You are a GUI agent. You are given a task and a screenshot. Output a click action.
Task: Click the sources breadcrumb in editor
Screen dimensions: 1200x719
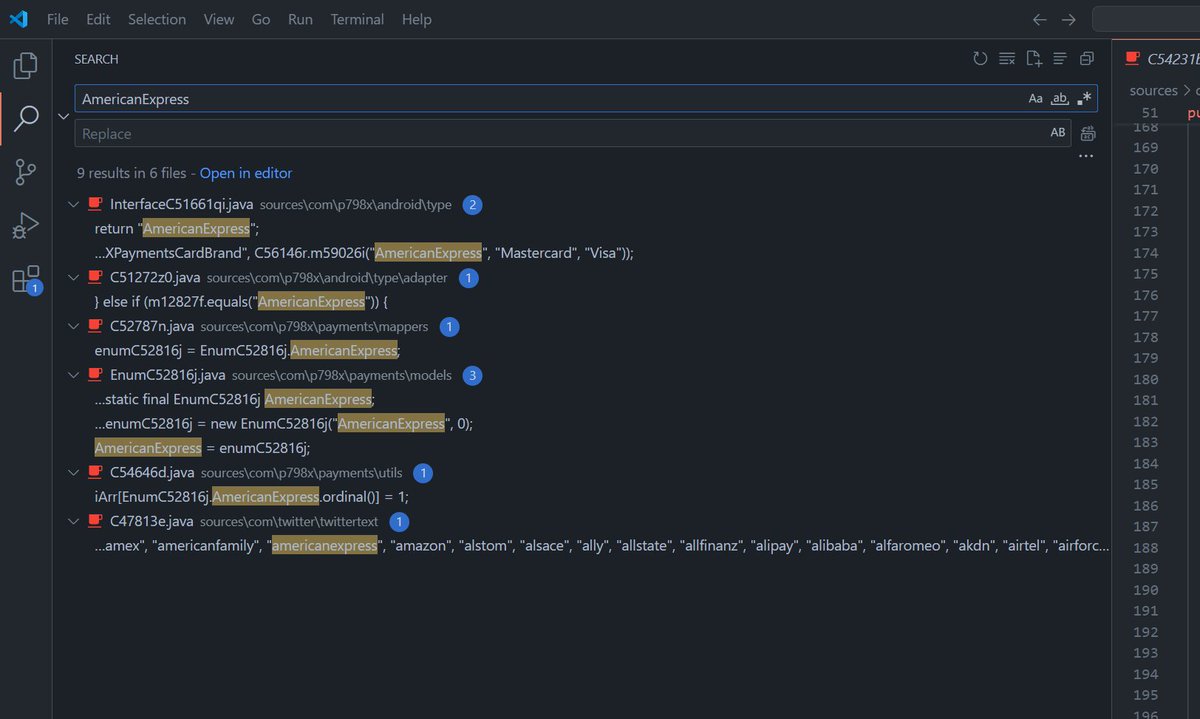coord(1153,90)
